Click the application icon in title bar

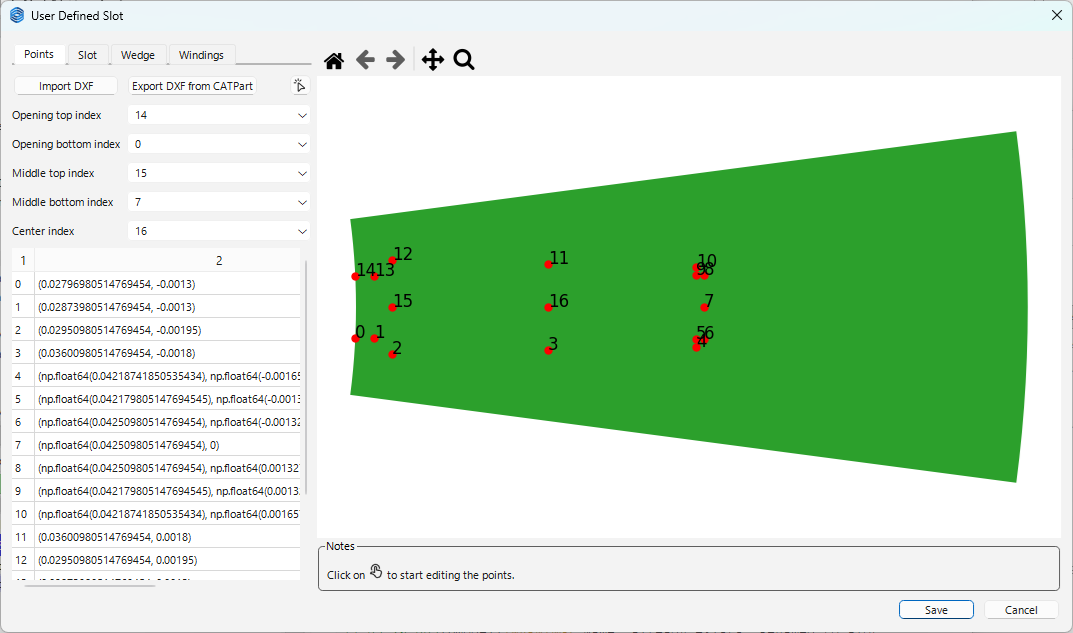pyautogui.click(x=16, y=15)
